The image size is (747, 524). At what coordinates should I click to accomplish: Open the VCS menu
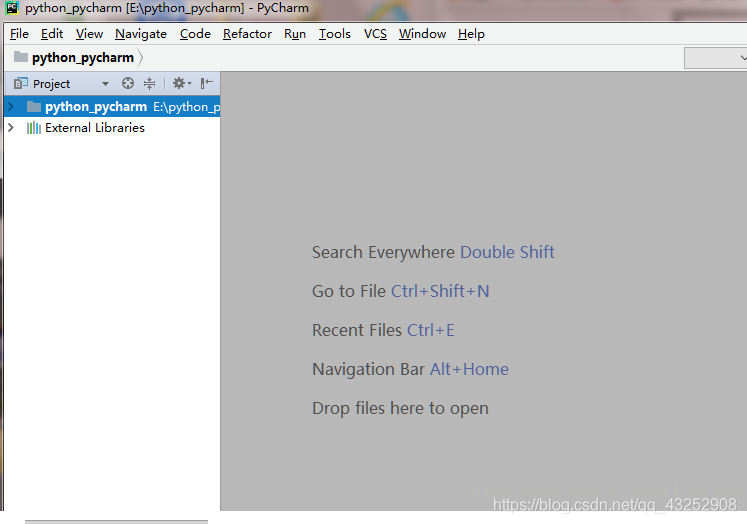coord(375,34)
